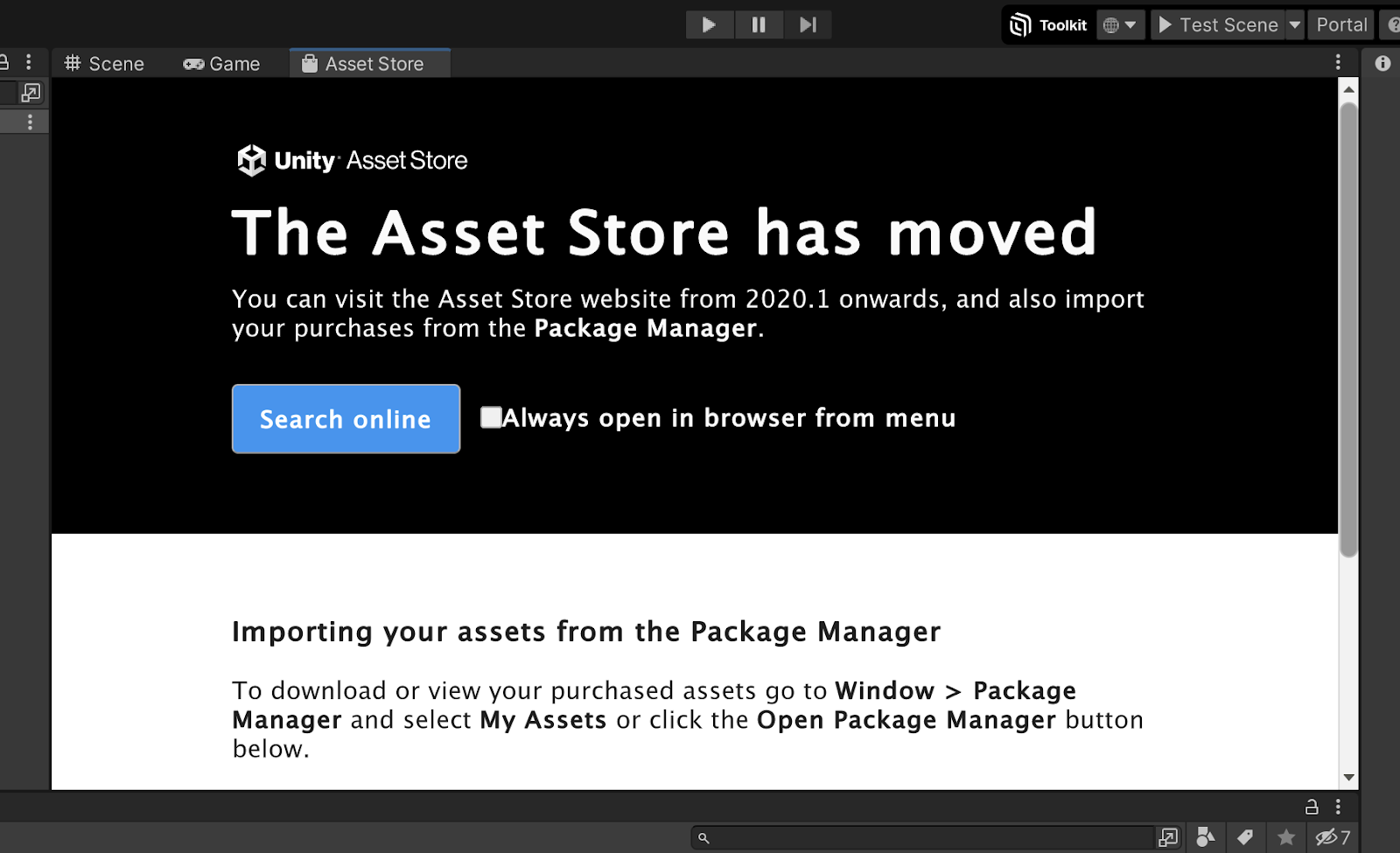This screenshot has width=1400, height=853.
Task: Open the bottom panel's three-dot menu
Action: pos(1338,807)
